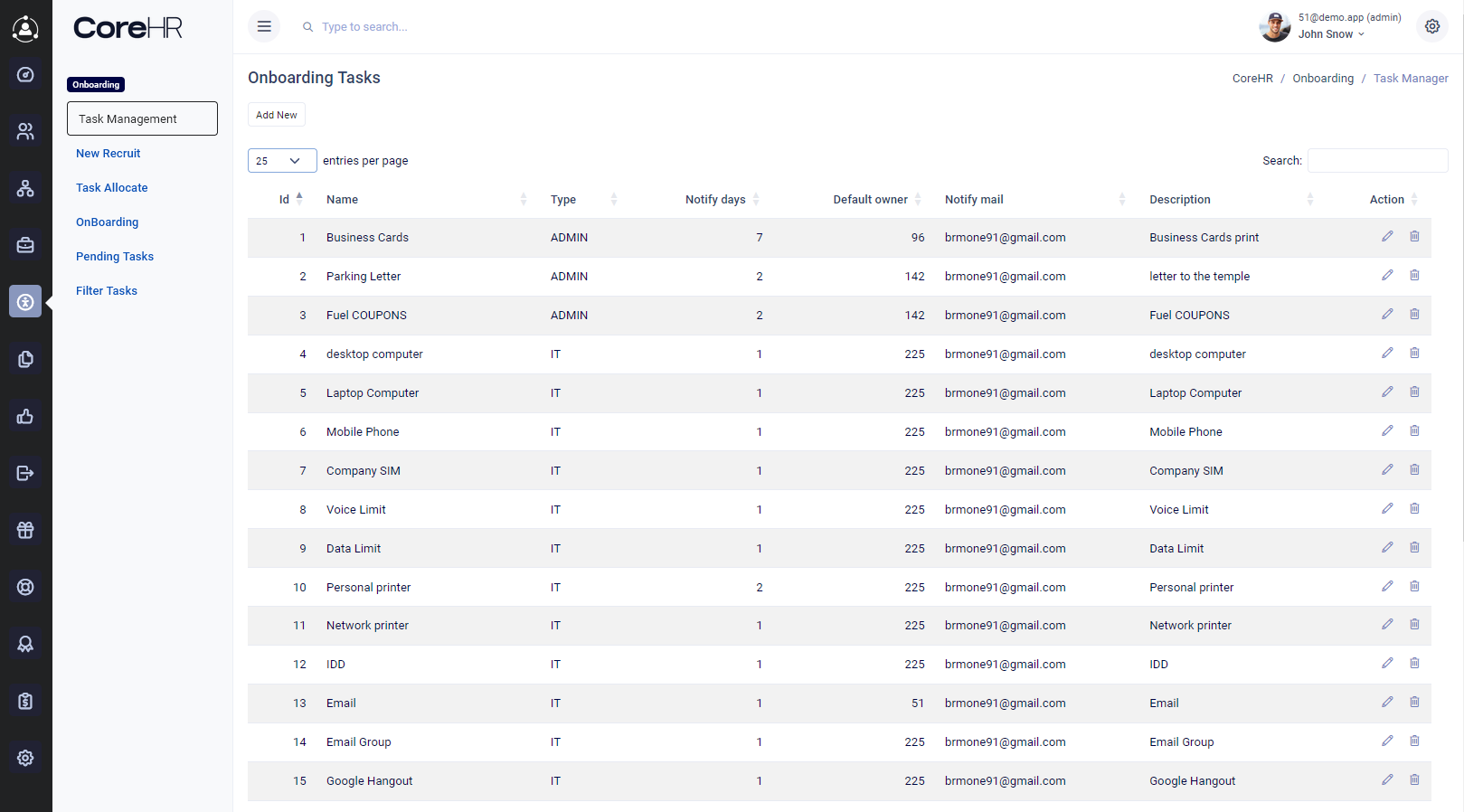
Task: Open the logout arrow icon in sidebar
Action: pyautogui.click(x=25, y=473)
